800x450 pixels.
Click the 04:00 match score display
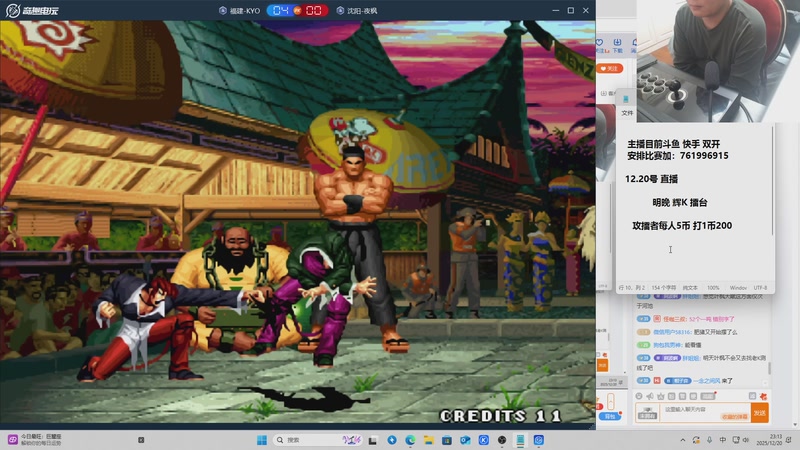(x=297, y=10)
